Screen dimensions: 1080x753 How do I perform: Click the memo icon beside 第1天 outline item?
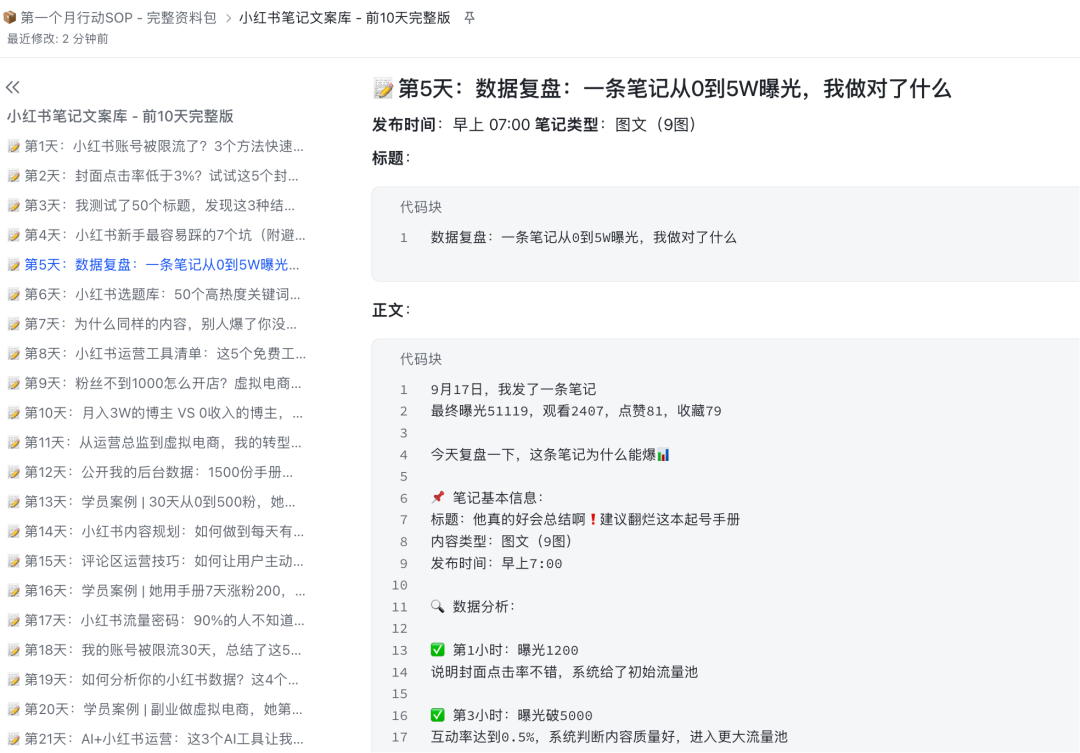(14, 146)
